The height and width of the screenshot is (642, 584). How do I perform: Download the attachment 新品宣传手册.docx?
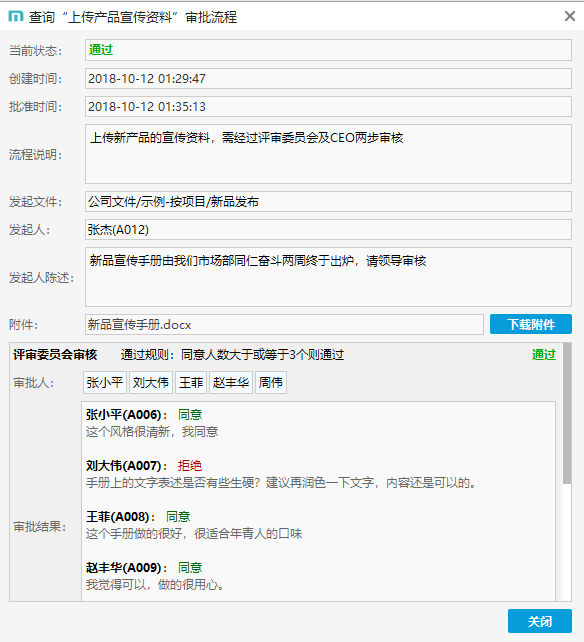tap(531, 324)
